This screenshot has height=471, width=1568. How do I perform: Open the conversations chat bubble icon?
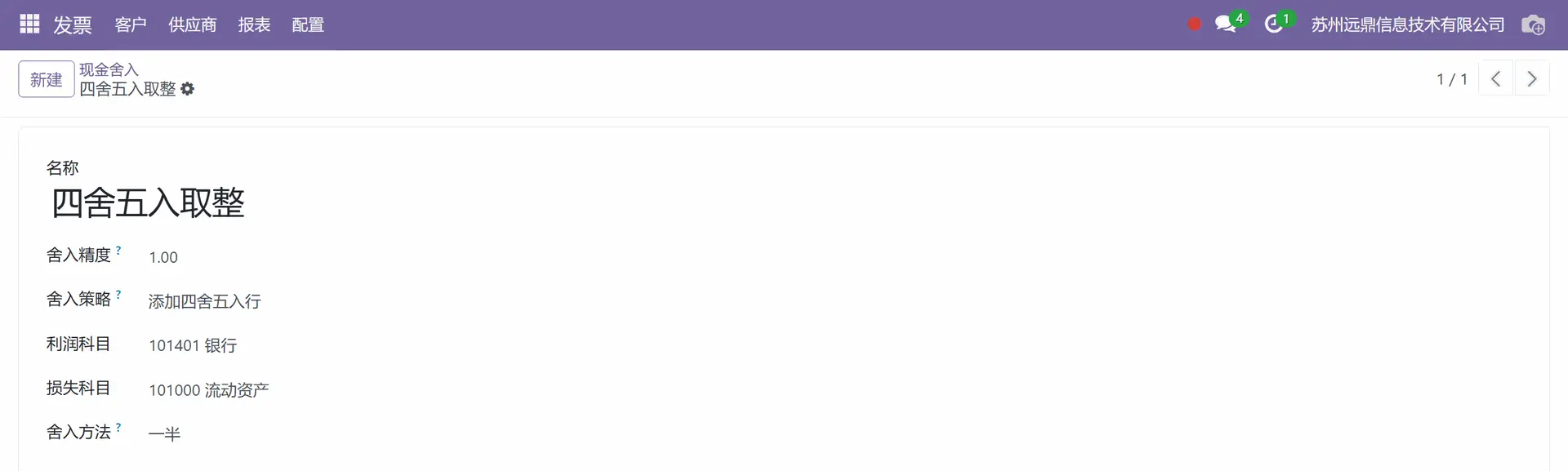click(1225, 24)
